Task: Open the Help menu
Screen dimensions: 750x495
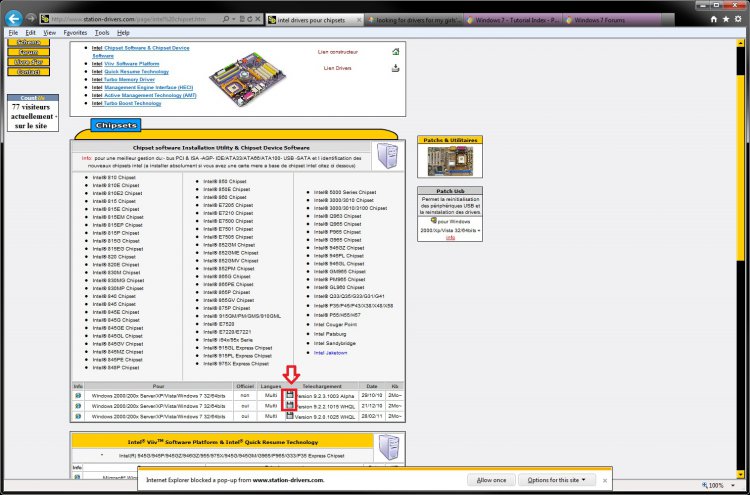Action: pyautogui.click(x=123, y=33)
